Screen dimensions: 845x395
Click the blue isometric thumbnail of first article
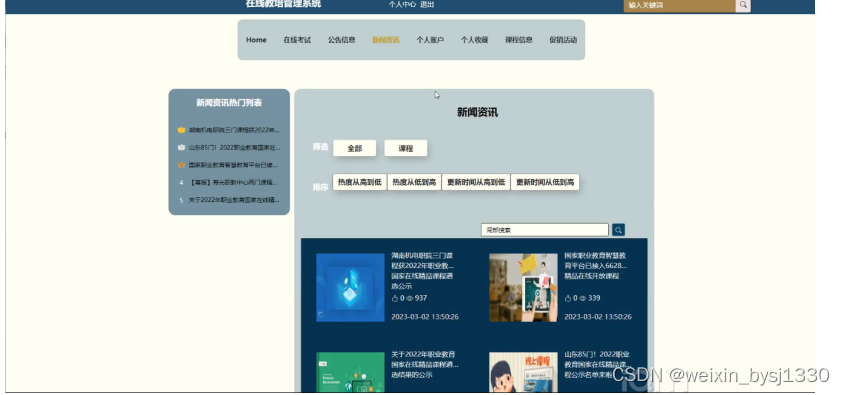350,288
